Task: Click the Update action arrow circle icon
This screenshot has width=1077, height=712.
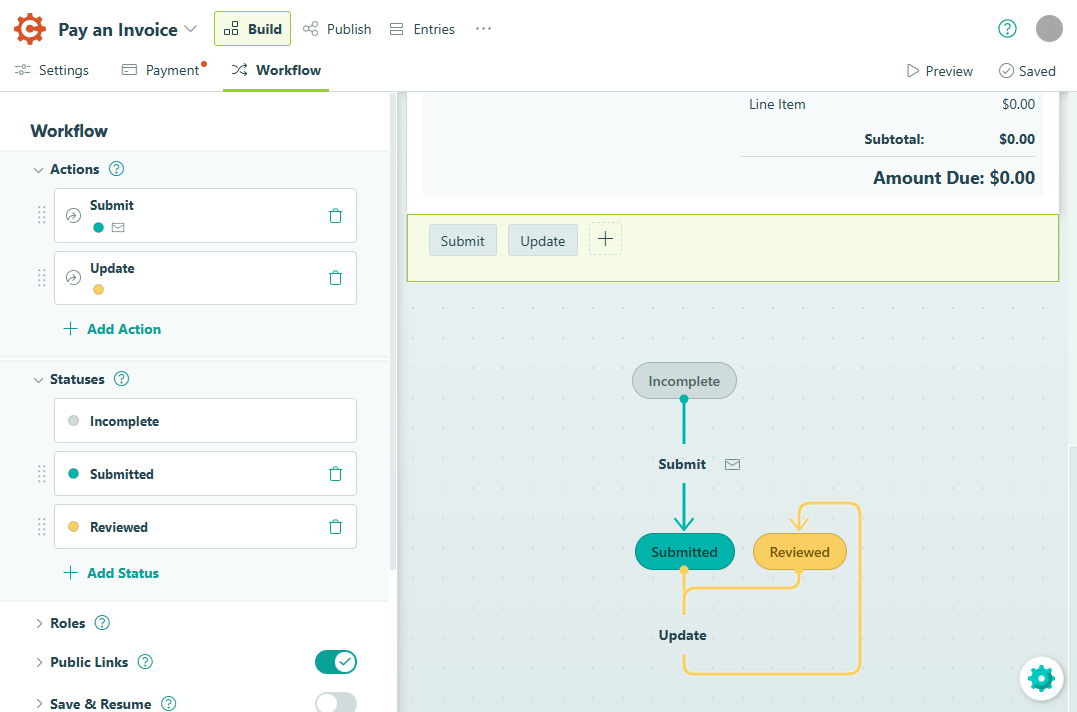Action: (73, 278)
